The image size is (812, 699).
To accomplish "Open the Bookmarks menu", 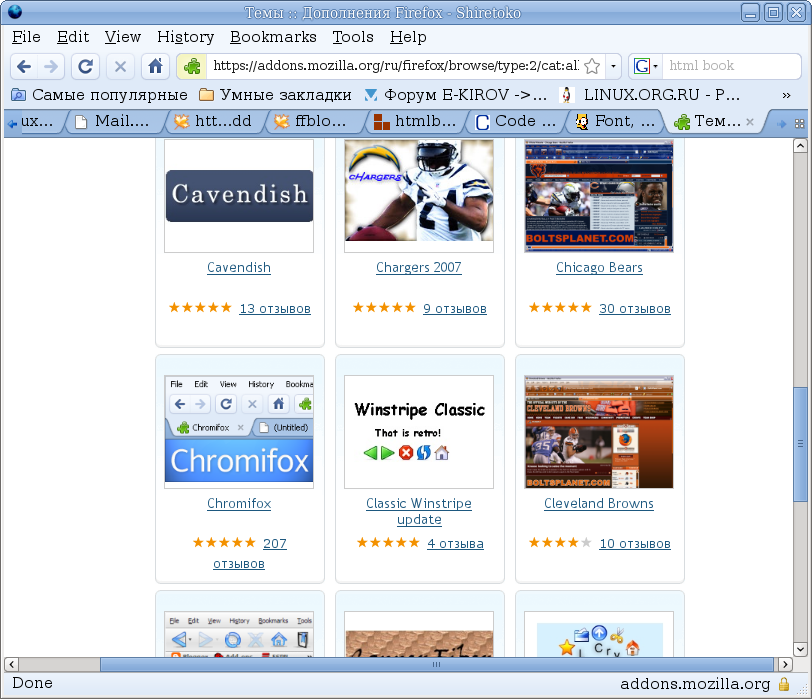I will [x=273, y=37].
